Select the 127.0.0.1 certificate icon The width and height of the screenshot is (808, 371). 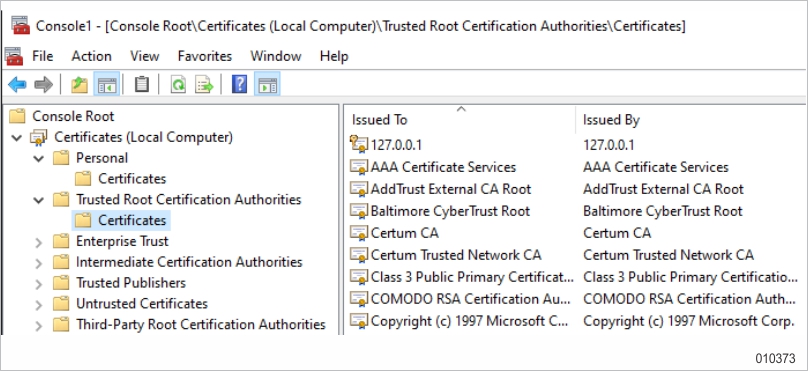pos(359,144)
